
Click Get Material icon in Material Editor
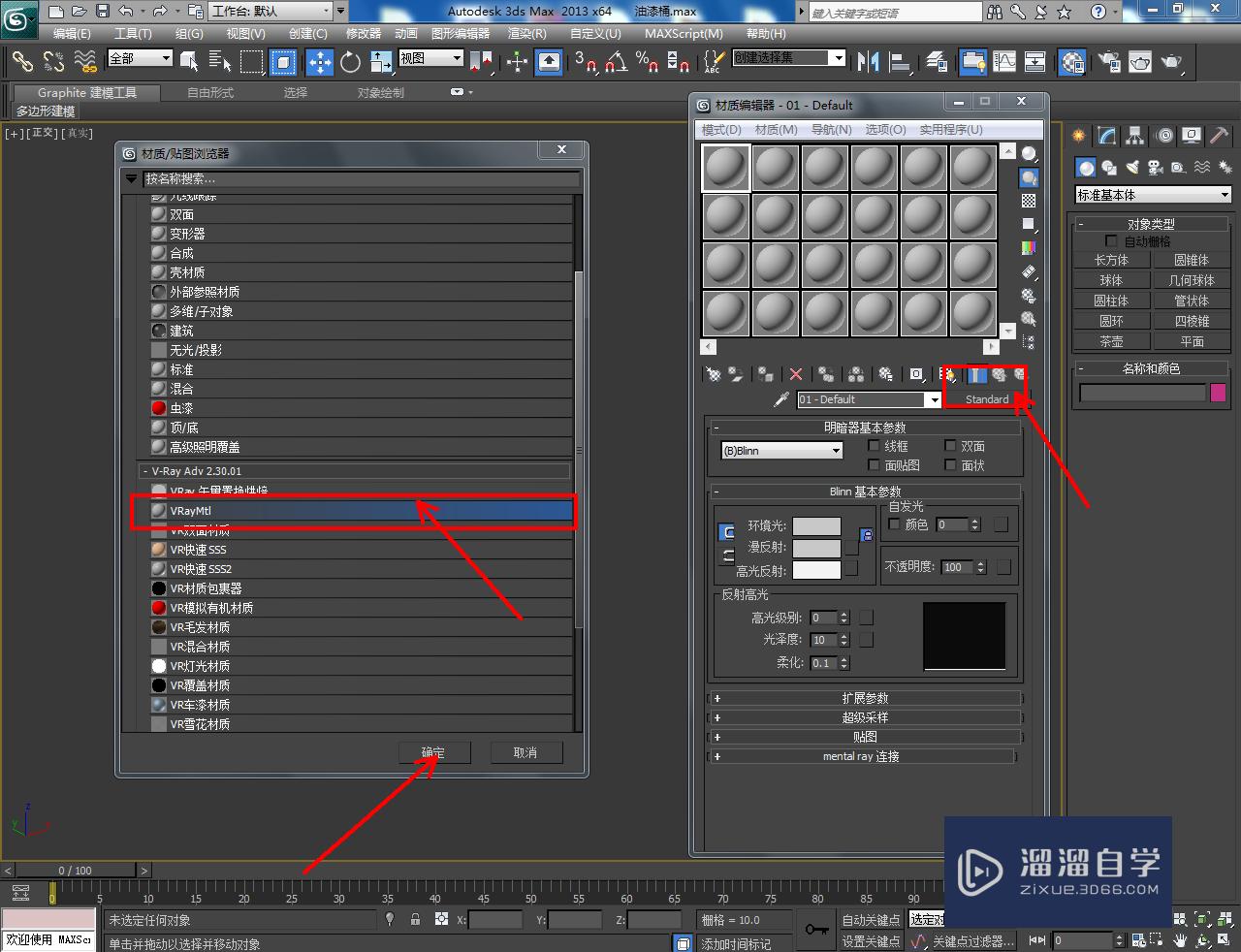point(714,374)
